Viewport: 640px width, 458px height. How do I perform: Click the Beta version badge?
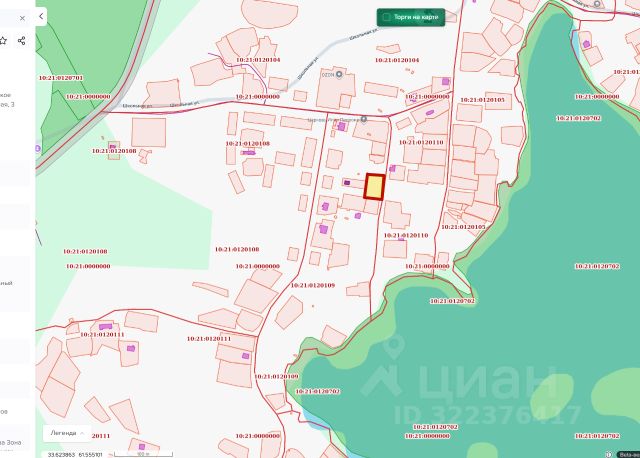click(x=628, y=454)
